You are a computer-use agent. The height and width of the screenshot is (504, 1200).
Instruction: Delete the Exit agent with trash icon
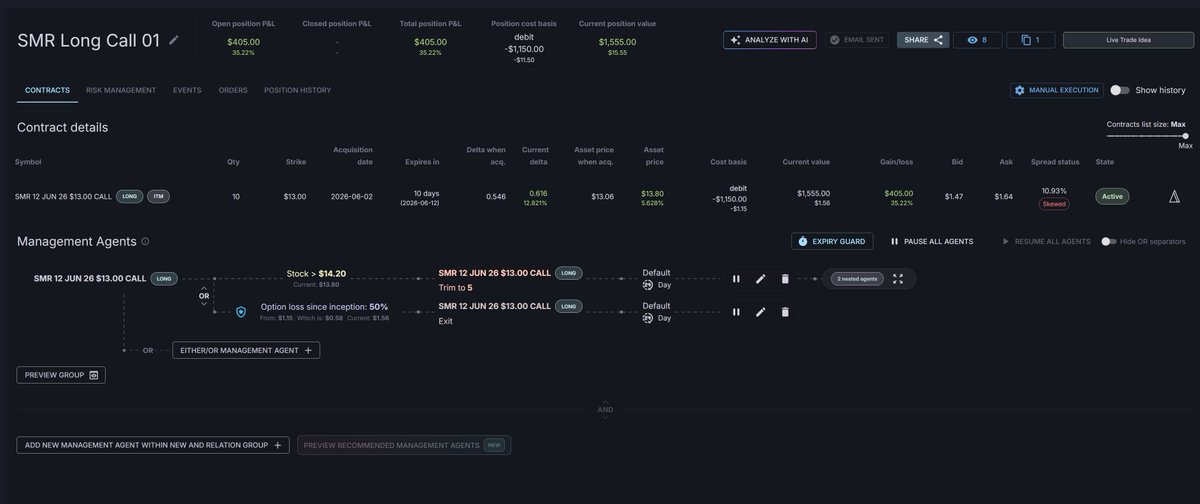[785, 312]
